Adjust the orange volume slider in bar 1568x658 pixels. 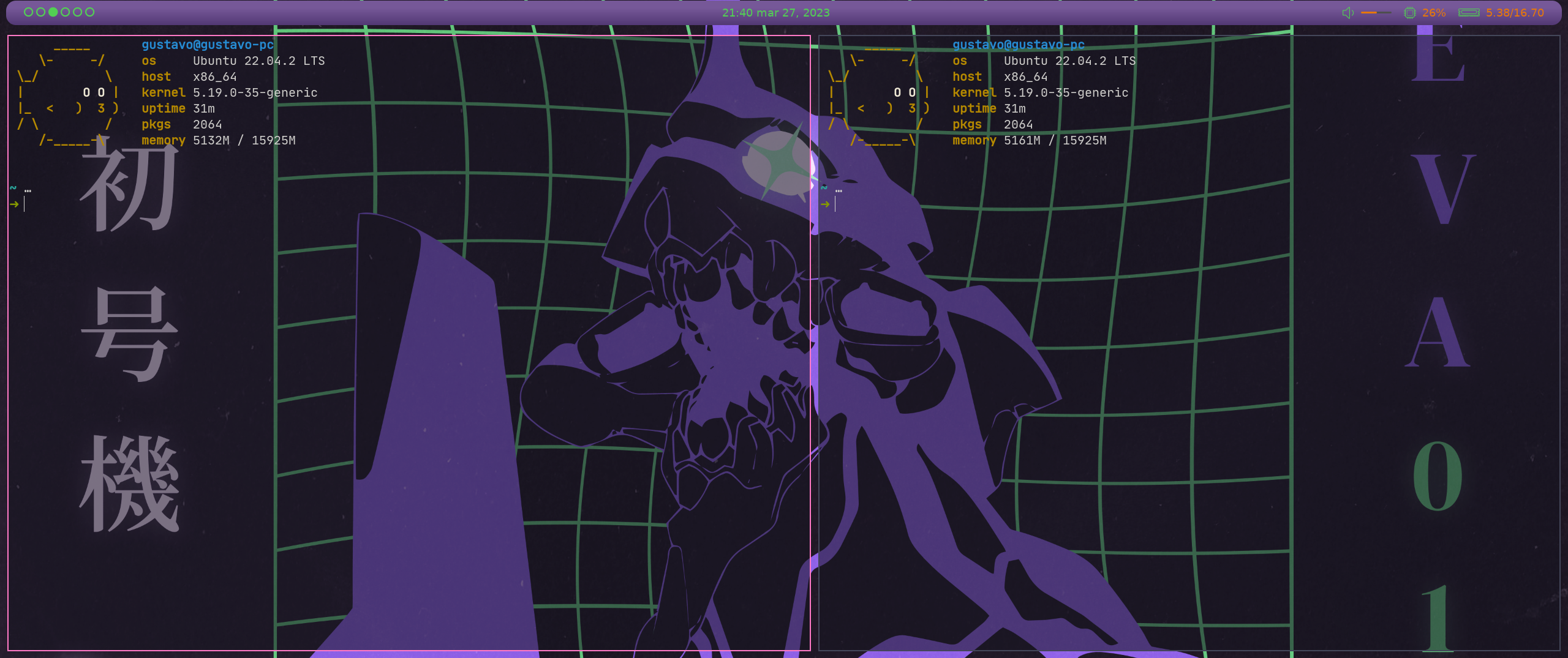(x=1376, y=13)
